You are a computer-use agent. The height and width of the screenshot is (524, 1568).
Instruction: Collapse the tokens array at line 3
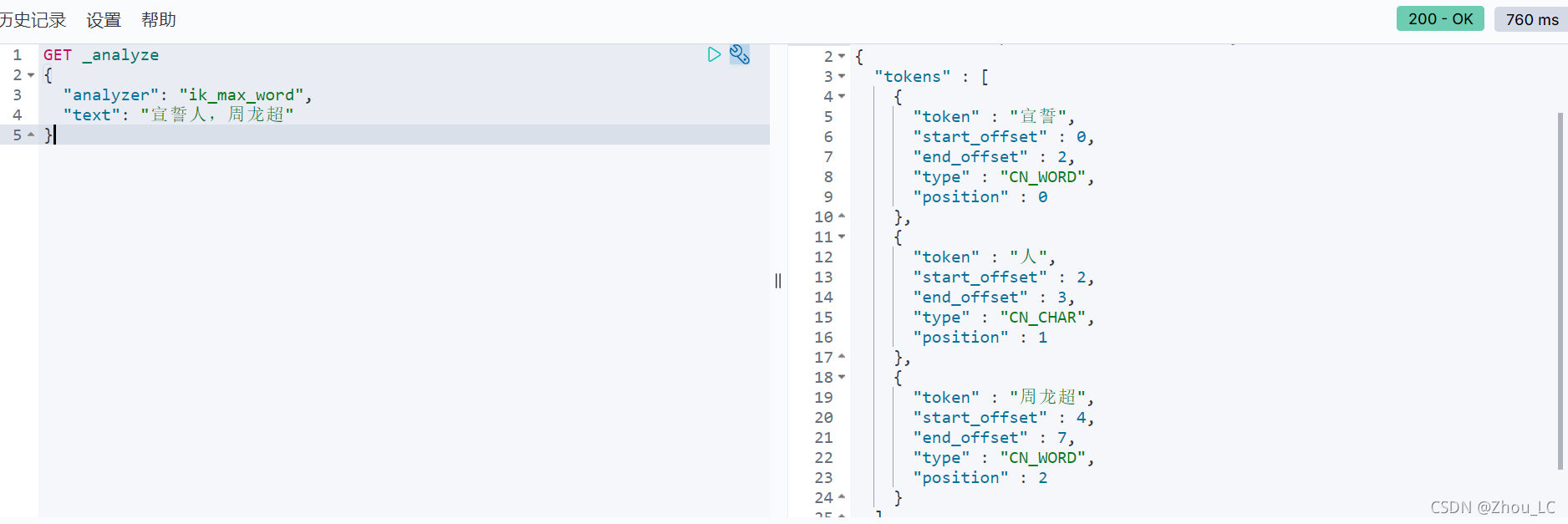click(x=842, y=76)
